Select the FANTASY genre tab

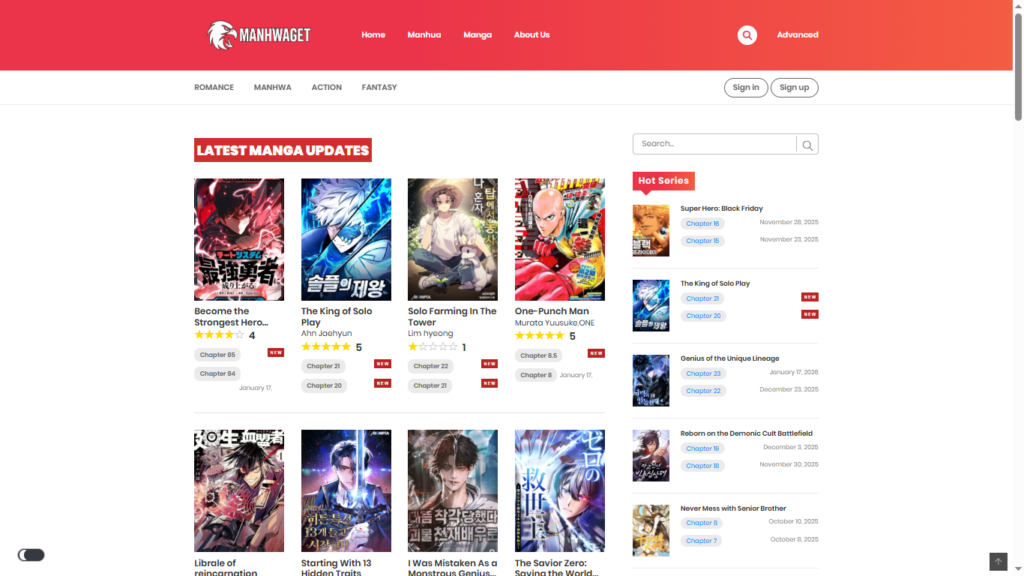[379, 88]
